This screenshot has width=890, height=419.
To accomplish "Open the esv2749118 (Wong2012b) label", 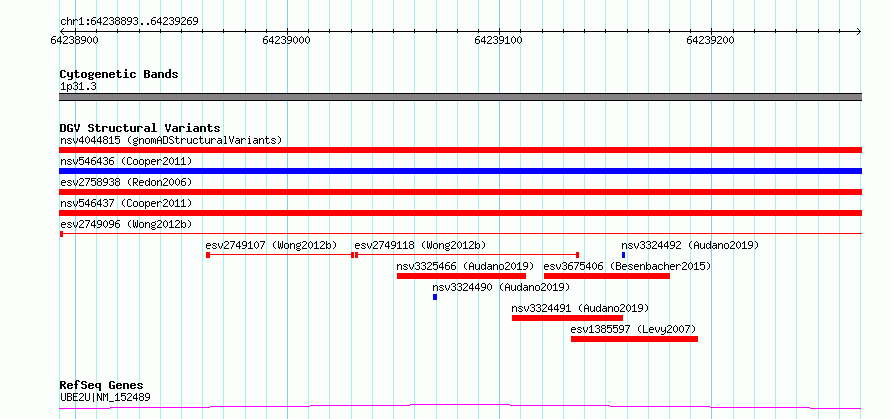I will [420, 245].
